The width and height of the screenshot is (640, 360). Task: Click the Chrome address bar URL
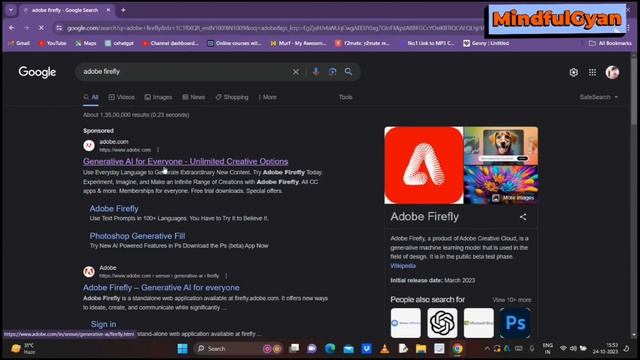pos(273,28)
